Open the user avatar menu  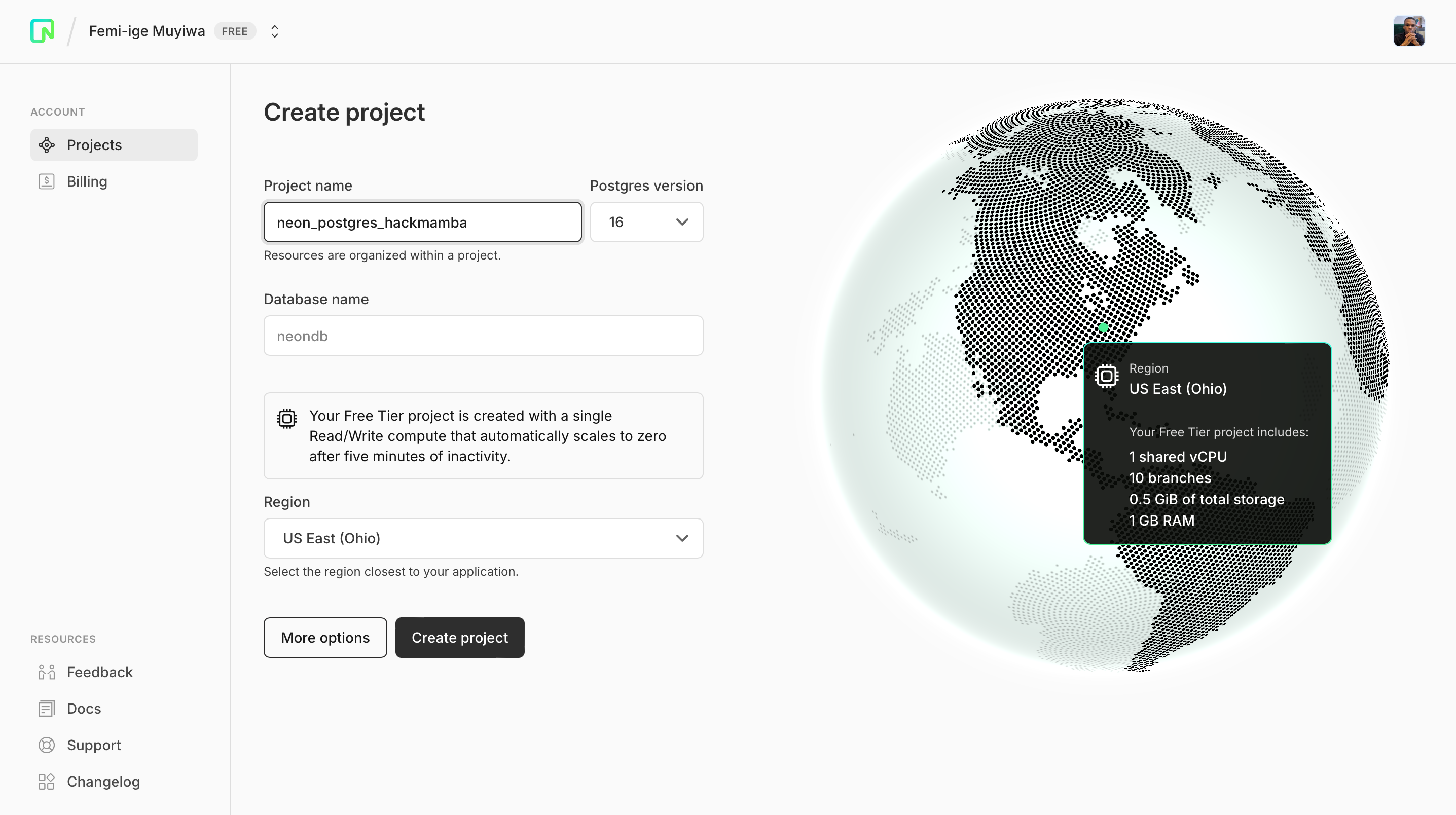point(1408,31)
